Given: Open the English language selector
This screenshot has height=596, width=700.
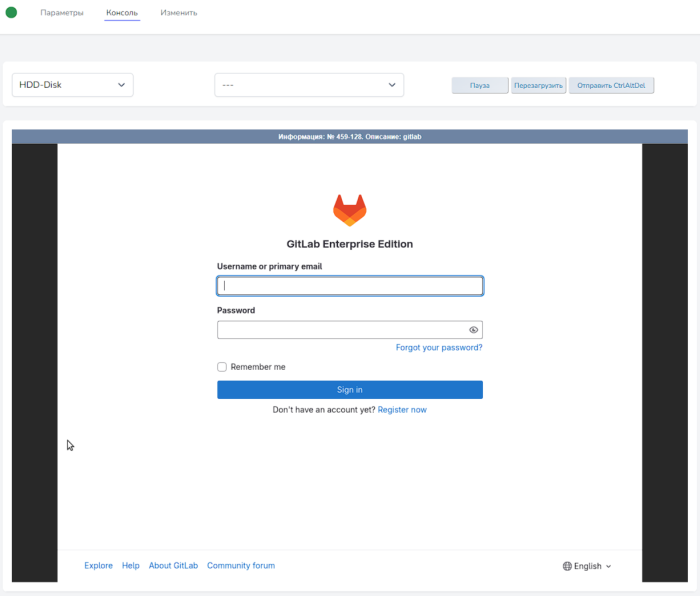Looking at the screenshot, I should pos(588,566).
